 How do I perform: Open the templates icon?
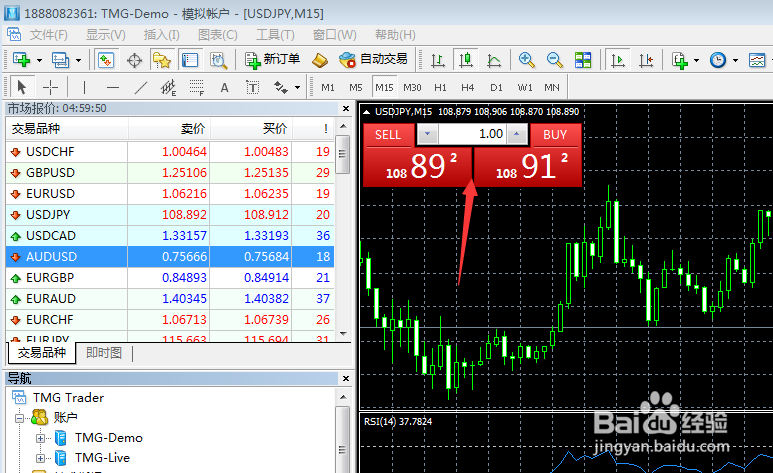click(x=757, y=60)
